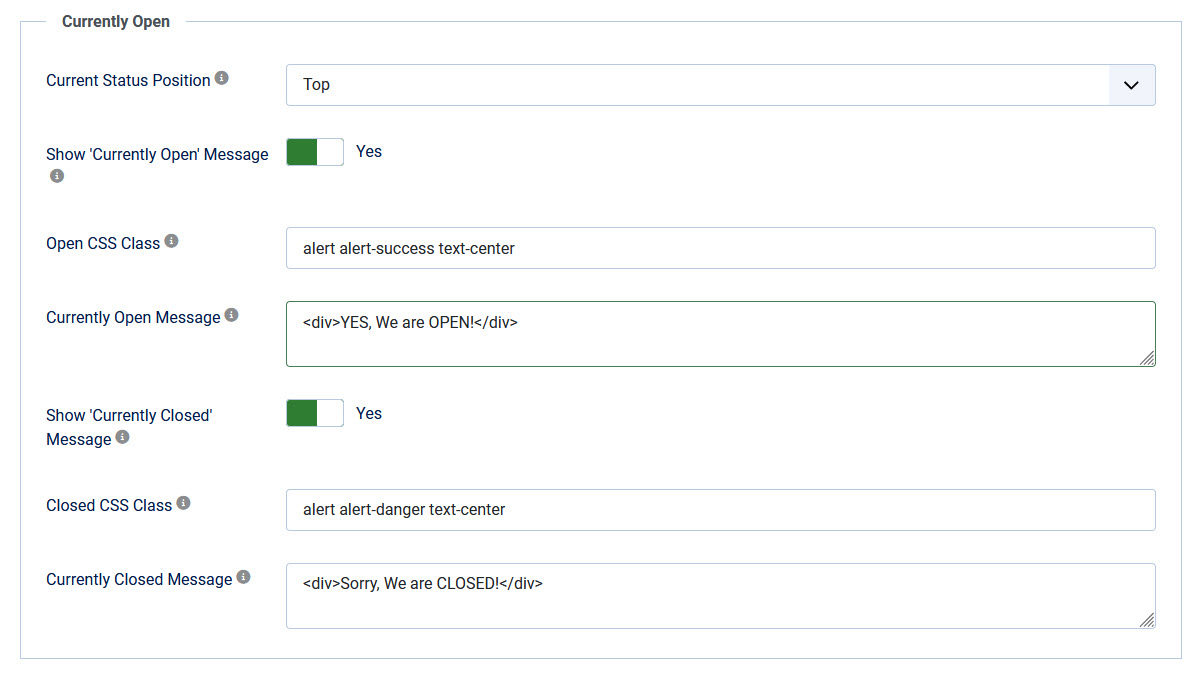Click the Current Status Position label
Viewport: 1201px width, 687px height.
point(128,80)
